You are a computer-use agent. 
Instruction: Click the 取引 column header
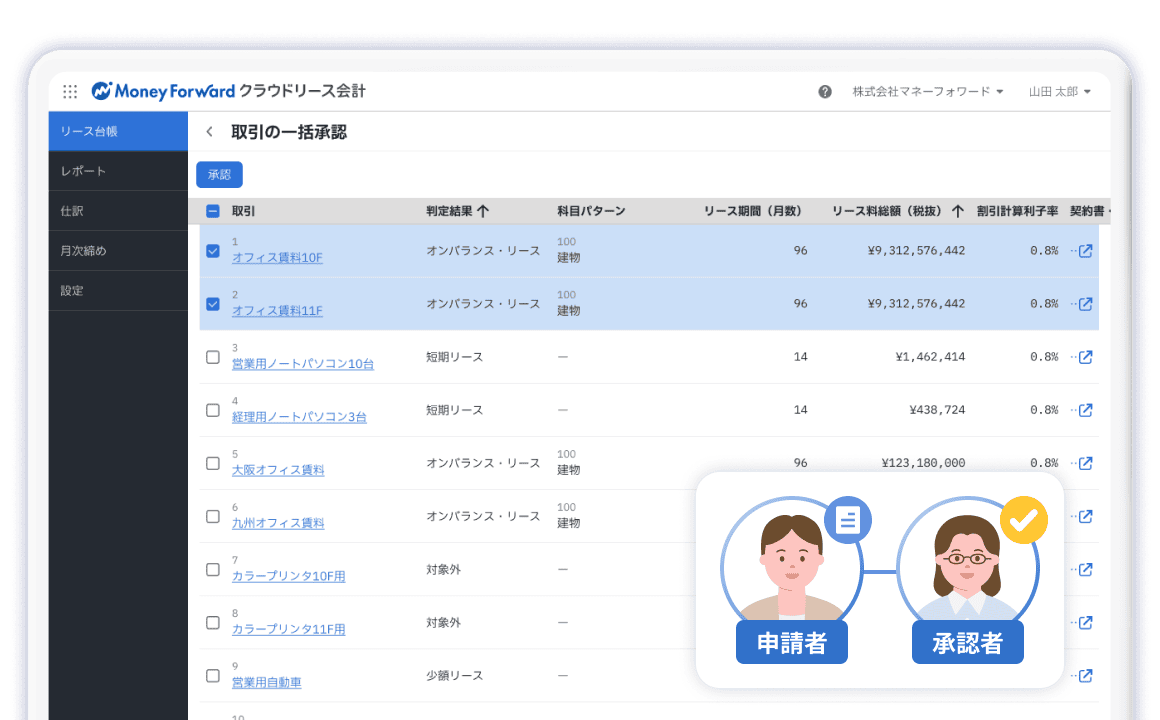pyautogui.click(x=243, y=211)
